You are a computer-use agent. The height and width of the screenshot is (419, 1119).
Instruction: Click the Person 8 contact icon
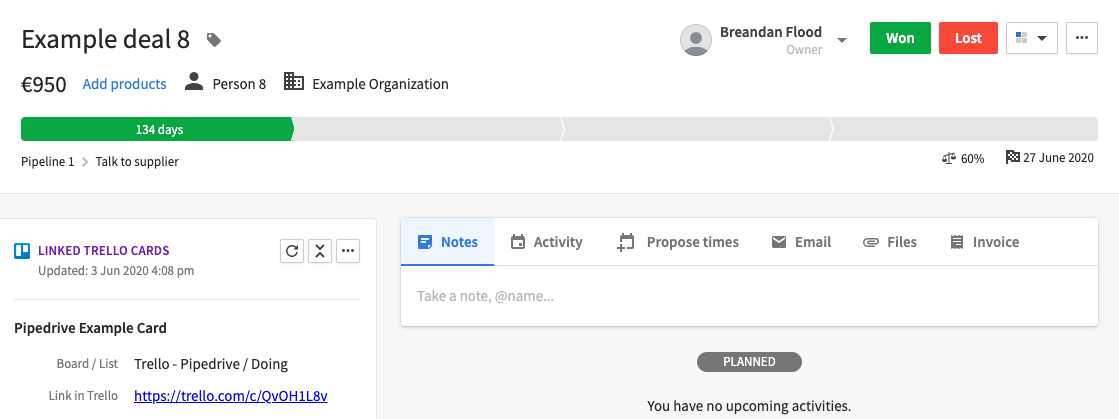(x=193, y=81)
